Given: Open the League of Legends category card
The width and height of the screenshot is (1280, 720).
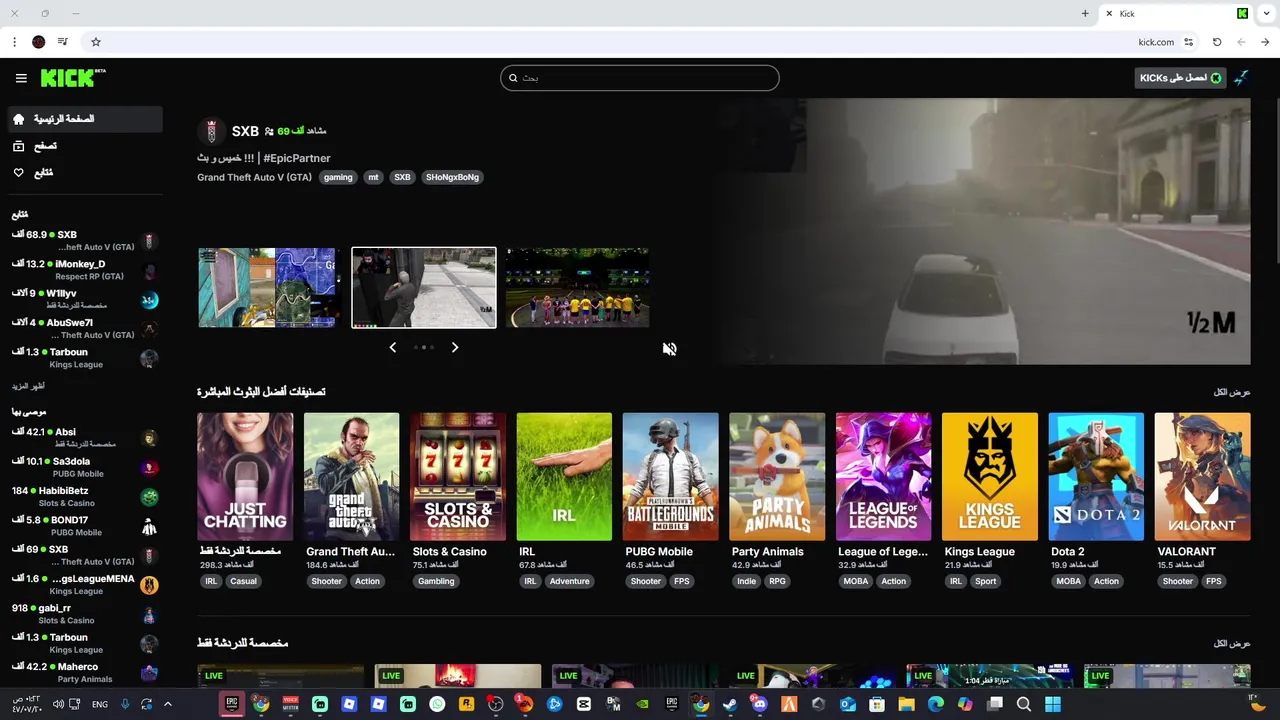Looking at the screenshot, I should click(883, 477).
